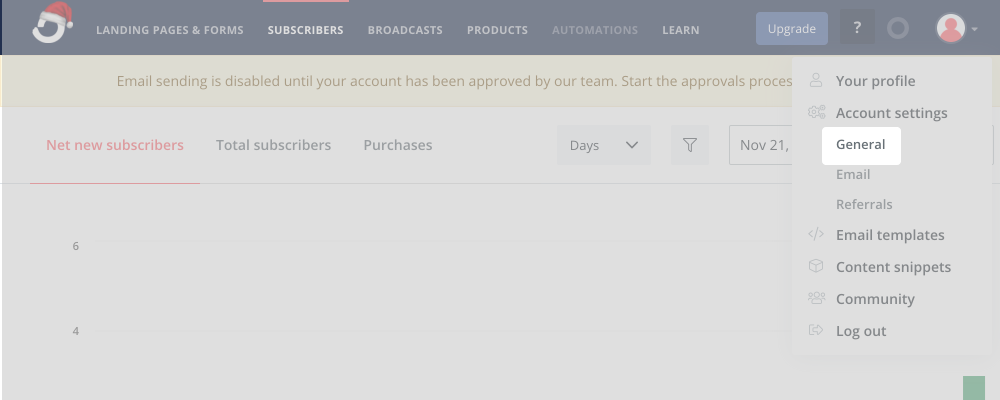This screenshot has width=1000, height=400.
Task: Open the question mark help icon
Action: pos(857,29)
